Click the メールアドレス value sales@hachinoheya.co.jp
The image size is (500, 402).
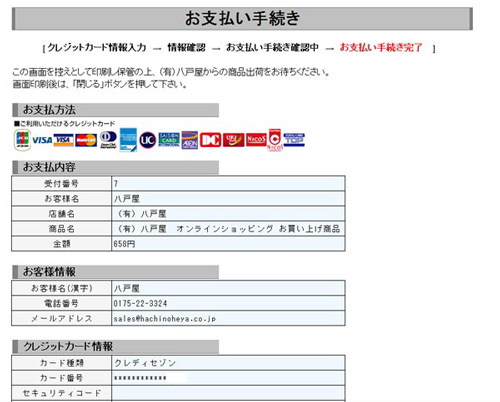[165, 319]
